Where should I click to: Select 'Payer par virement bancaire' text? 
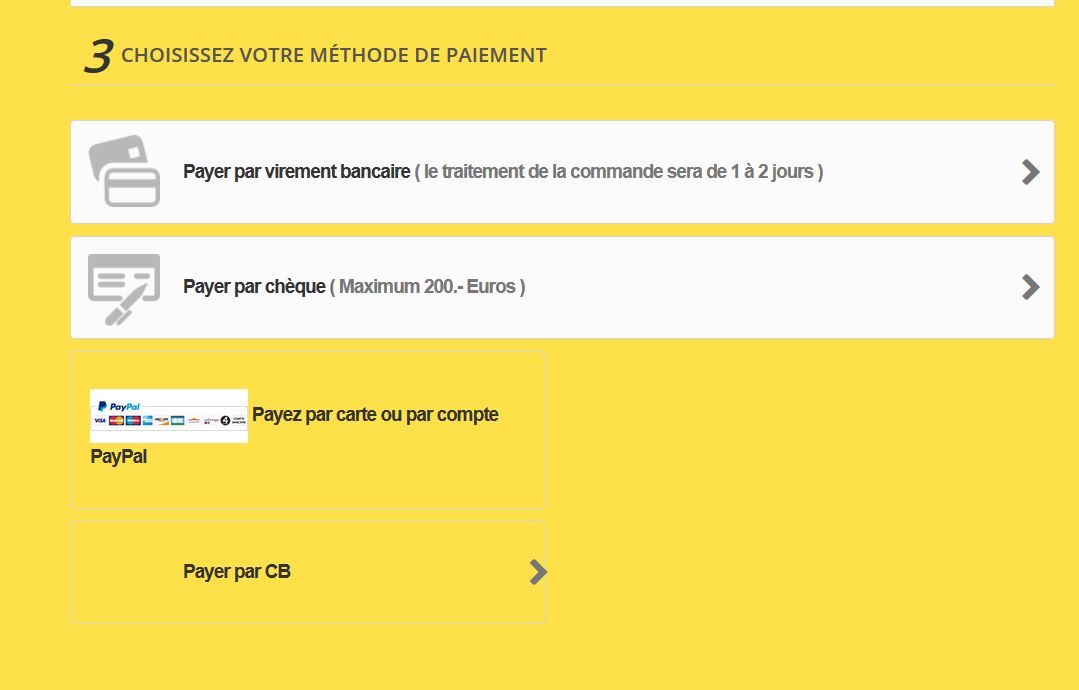coord(297,171)
